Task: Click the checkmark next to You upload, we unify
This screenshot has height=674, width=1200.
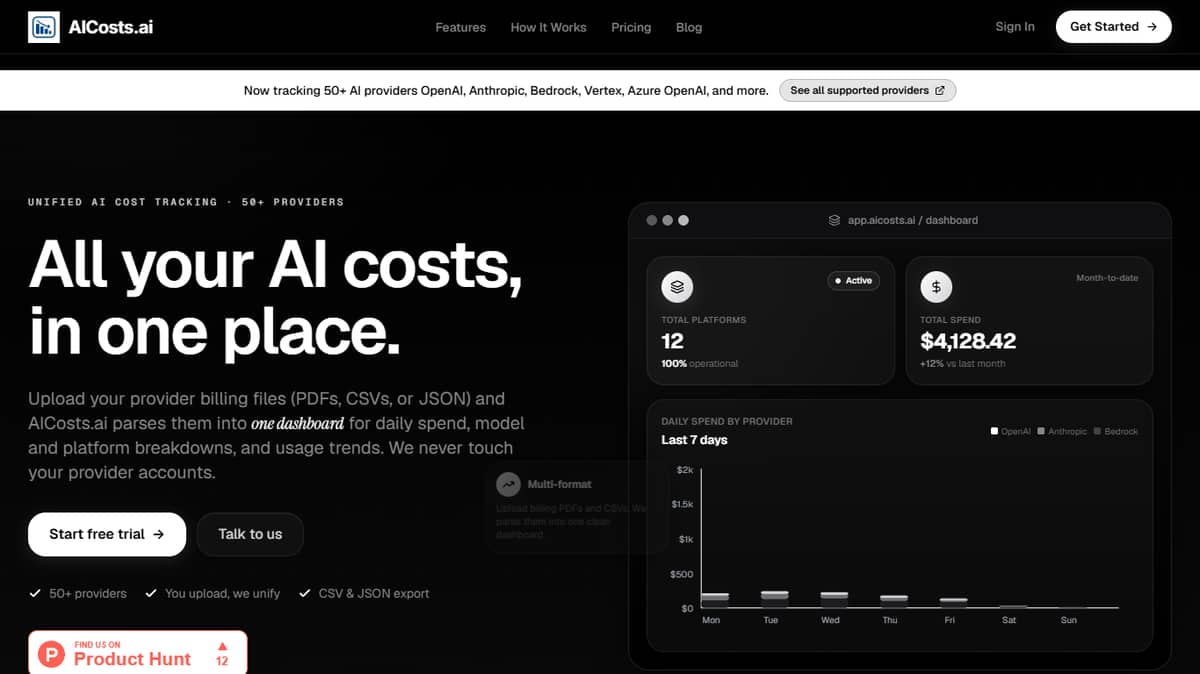Action: (151, 593)
